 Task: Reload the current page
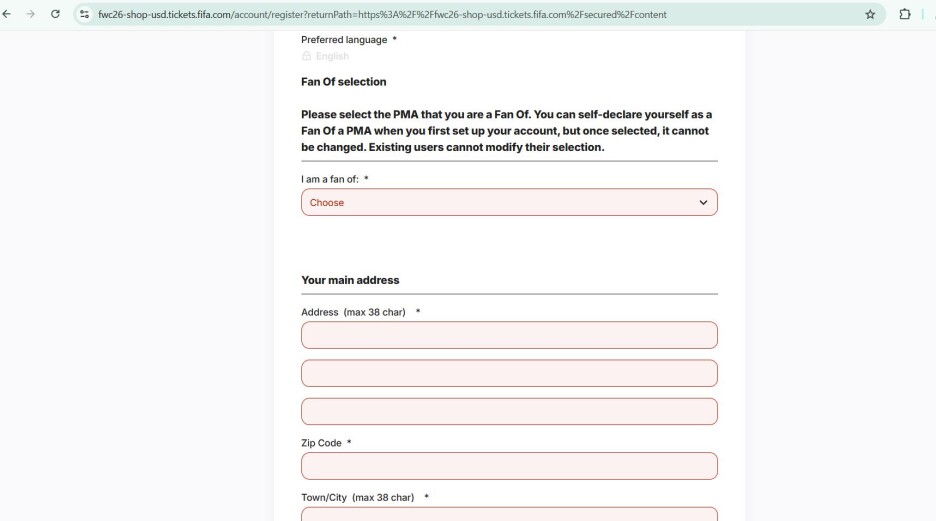(54, 15)
